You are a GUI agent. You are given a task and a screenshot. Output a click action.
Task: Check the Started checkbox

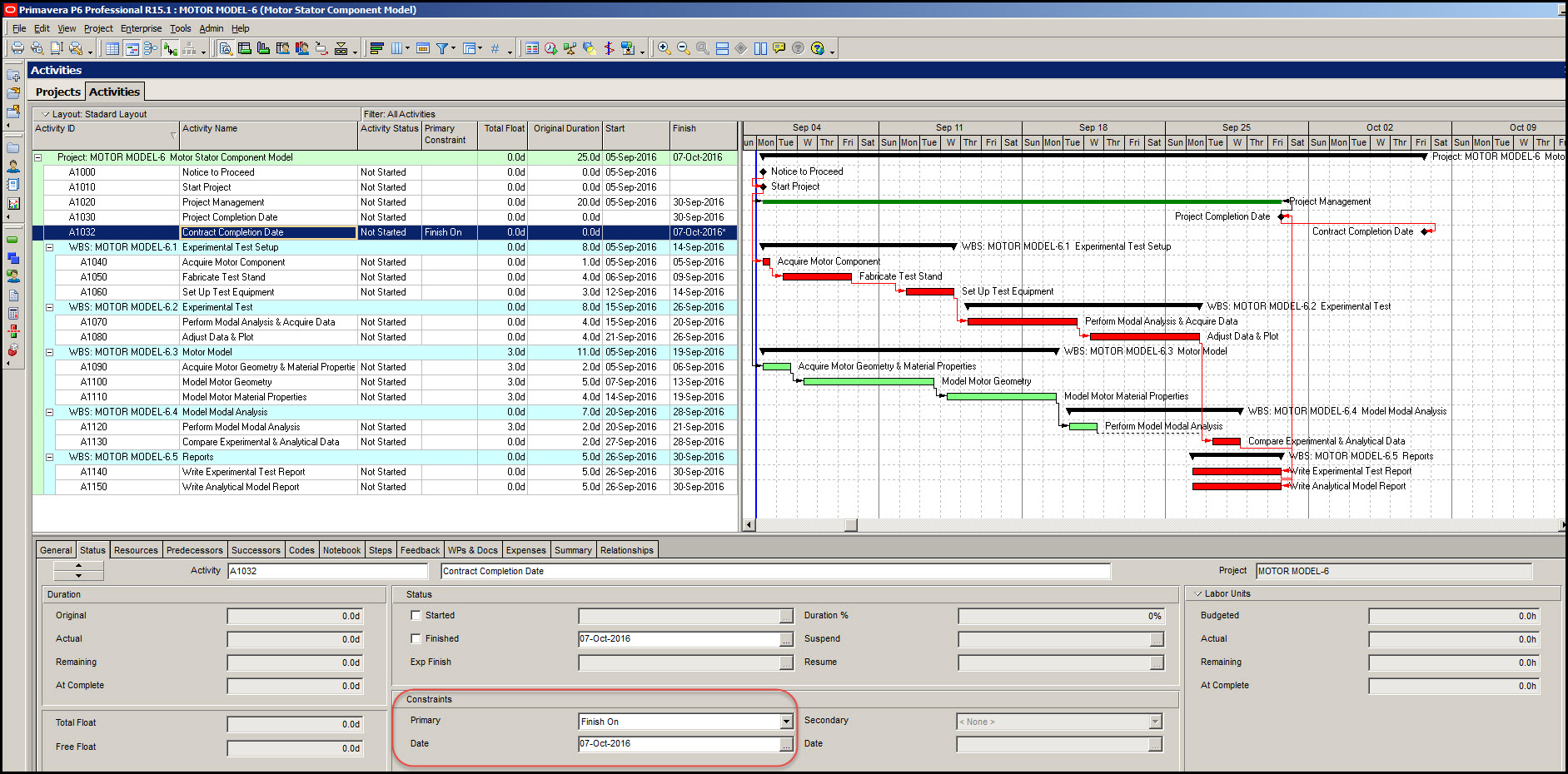tap(416, 616)
